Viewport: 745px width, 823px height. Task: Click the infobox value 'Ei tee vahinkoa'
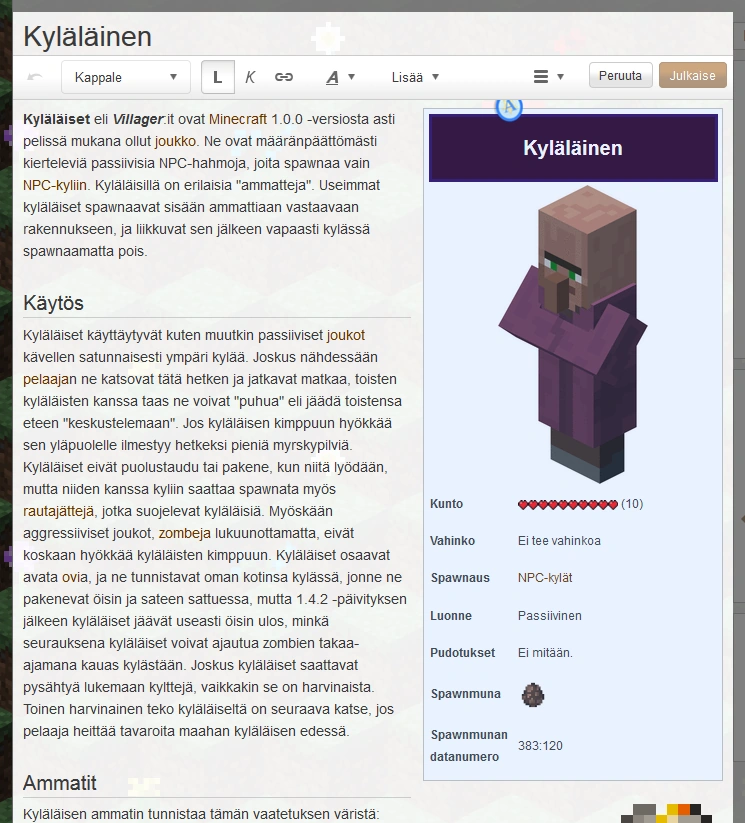pos(559,541)
